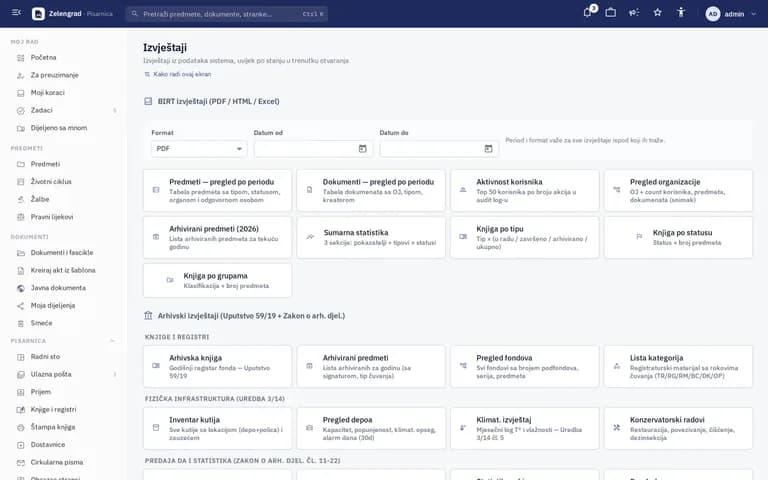This screenshot has height=480, width=768.
Task: Open the Klimat. izvještaj report
Action: pyautogui.click(x=525, y=429)
